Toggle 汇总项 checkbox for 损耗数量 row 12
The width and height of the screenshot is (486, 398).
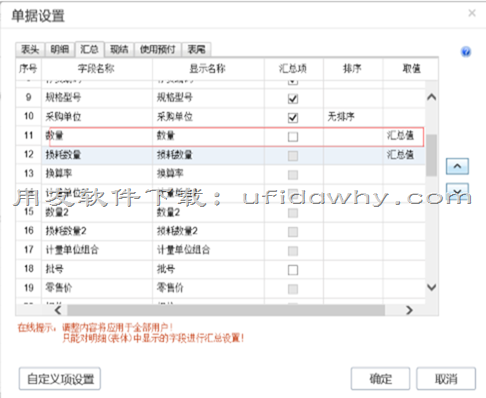click(293, 156)
